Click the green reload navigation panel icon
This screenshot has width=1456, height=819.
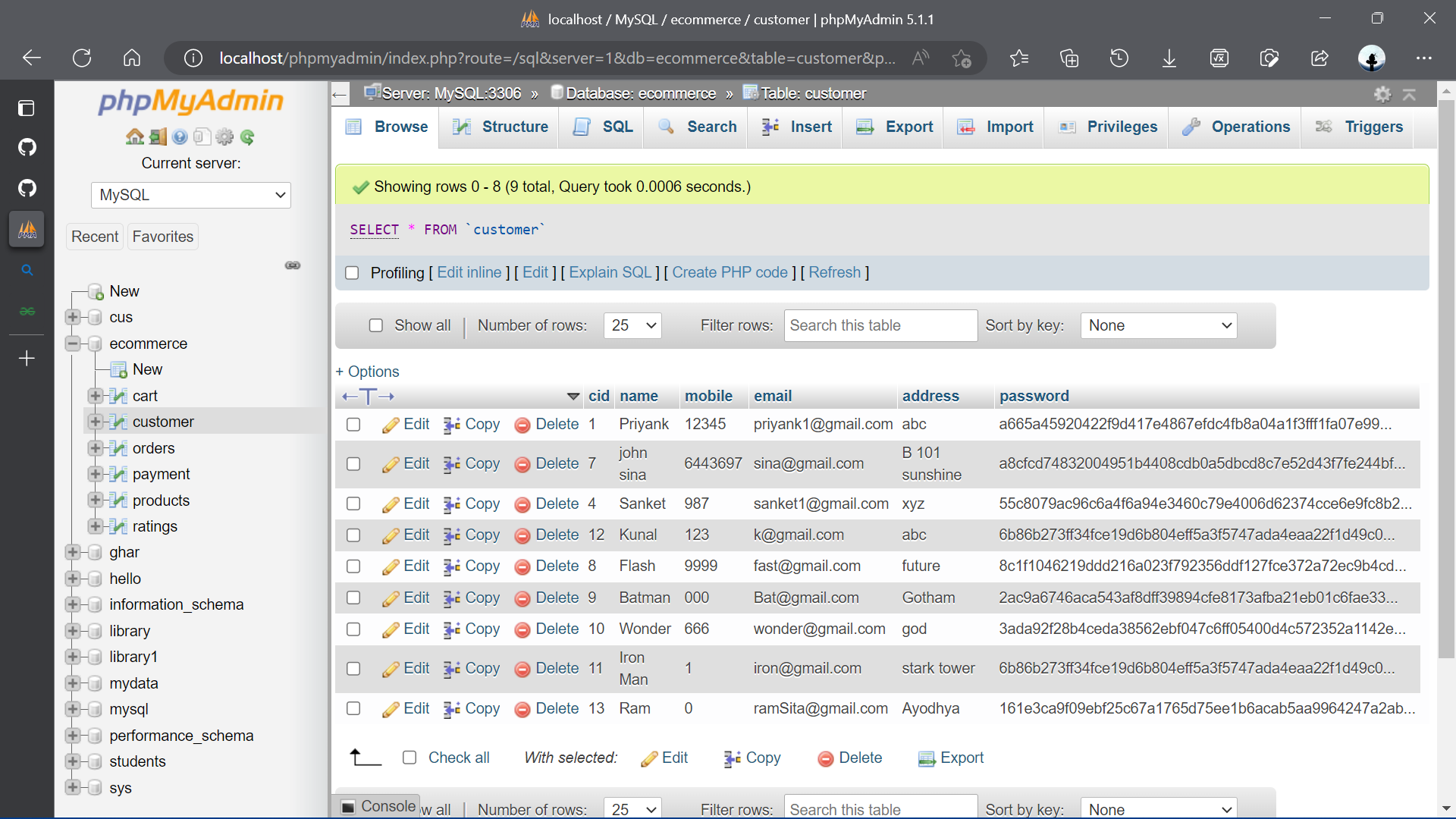tap(247, 137)
